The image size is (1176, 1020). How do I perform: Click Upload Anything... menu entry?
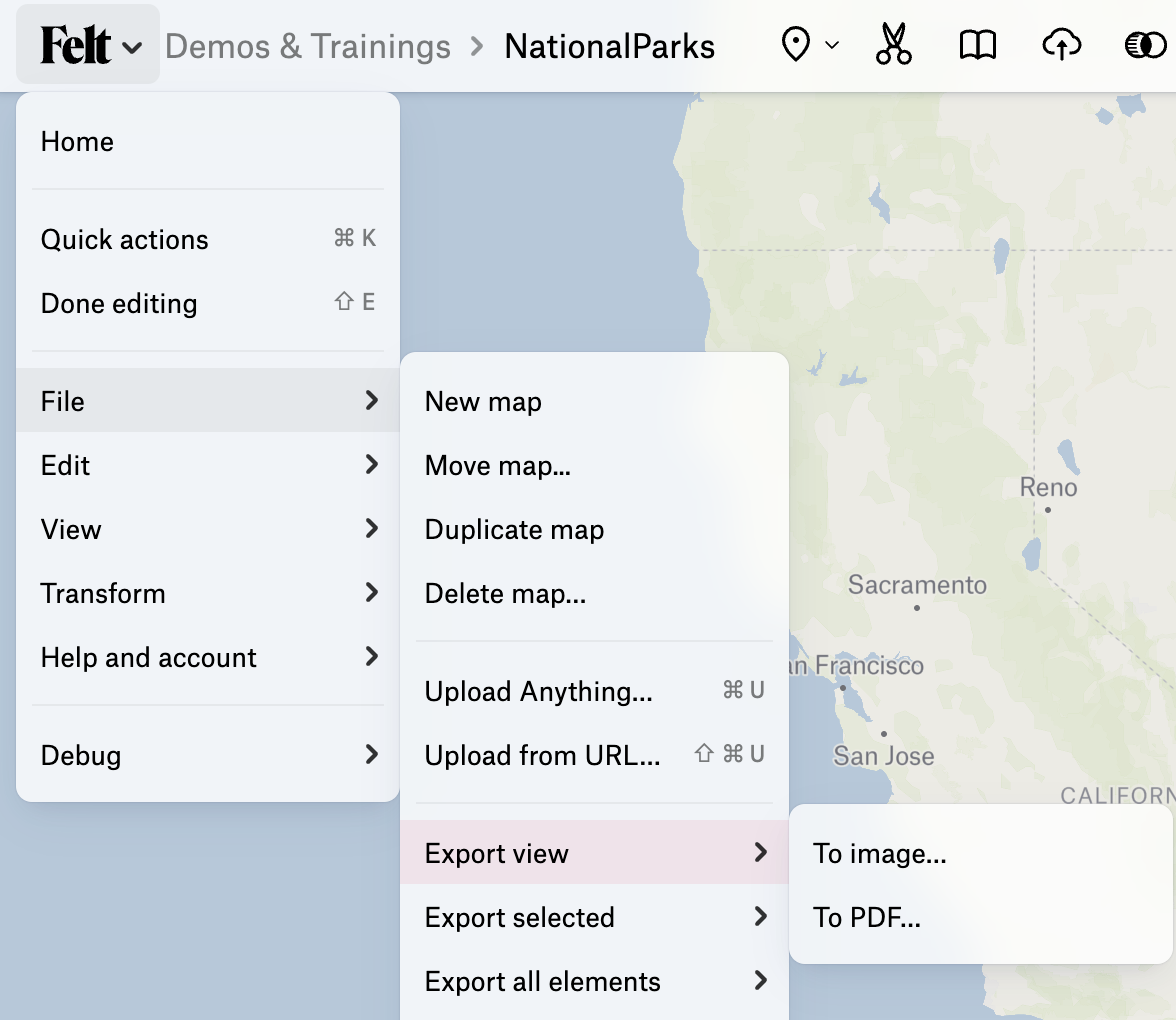tap(538, 691)
